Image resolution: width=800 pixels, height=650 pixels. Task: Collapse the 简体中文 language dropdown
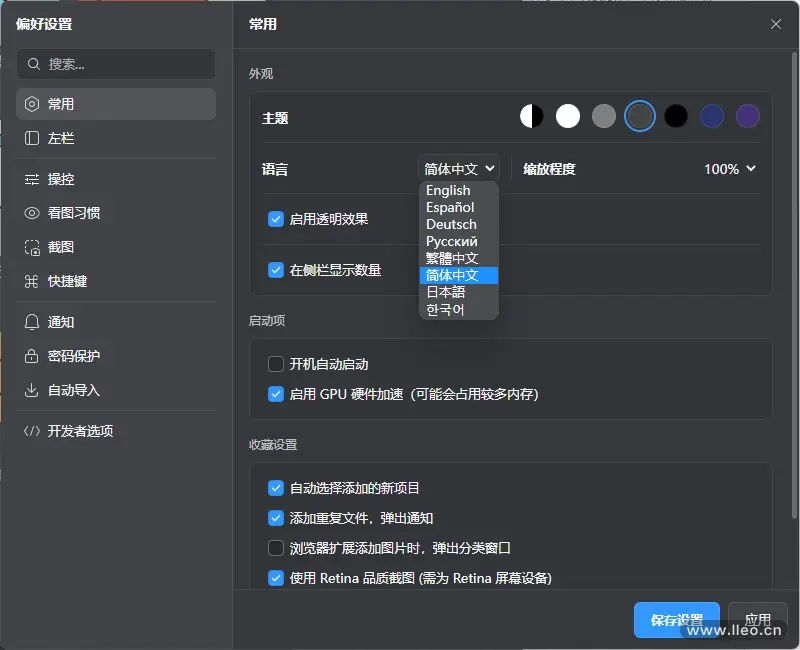[459, 170]
